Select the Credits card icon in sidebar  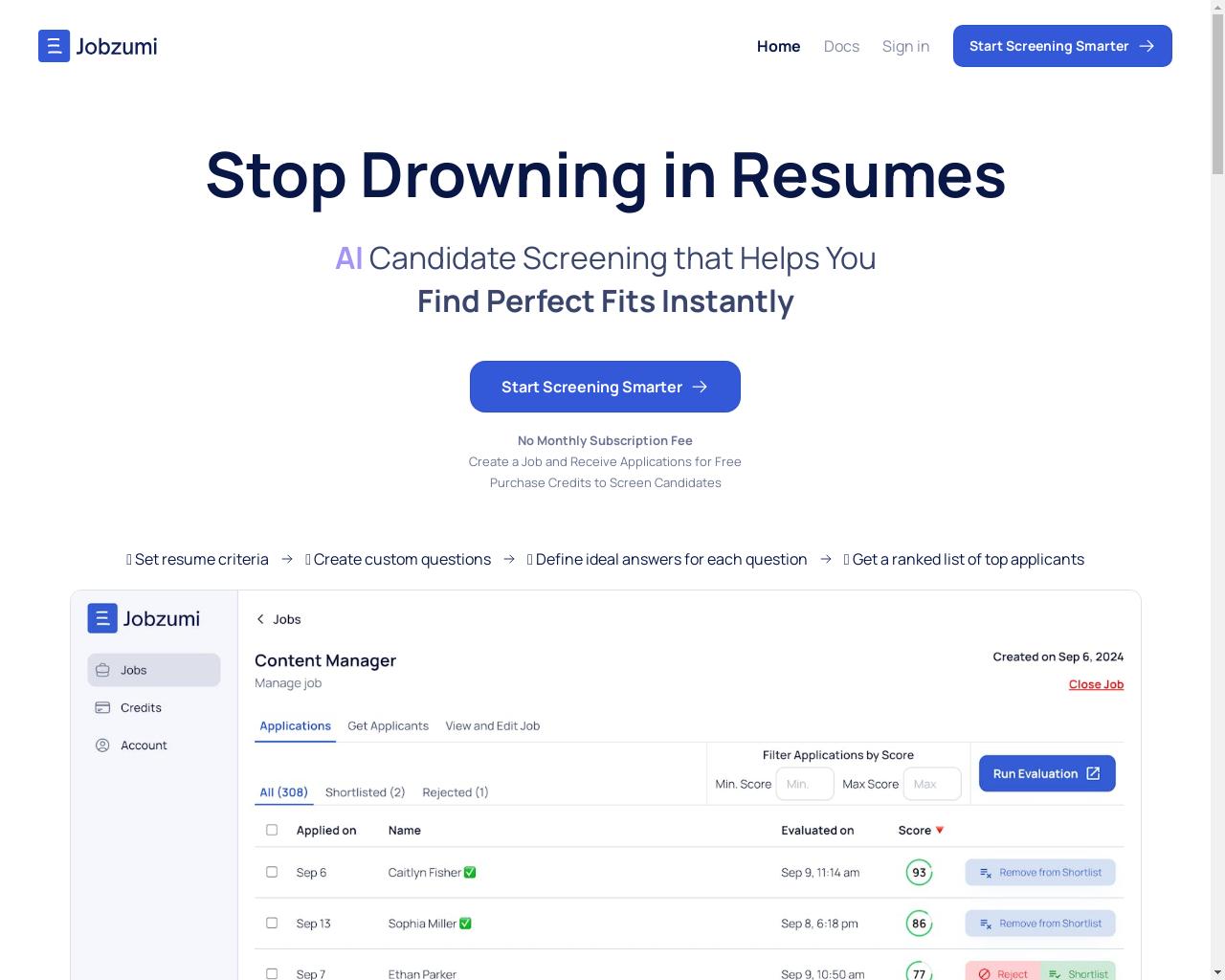(102, 707)
